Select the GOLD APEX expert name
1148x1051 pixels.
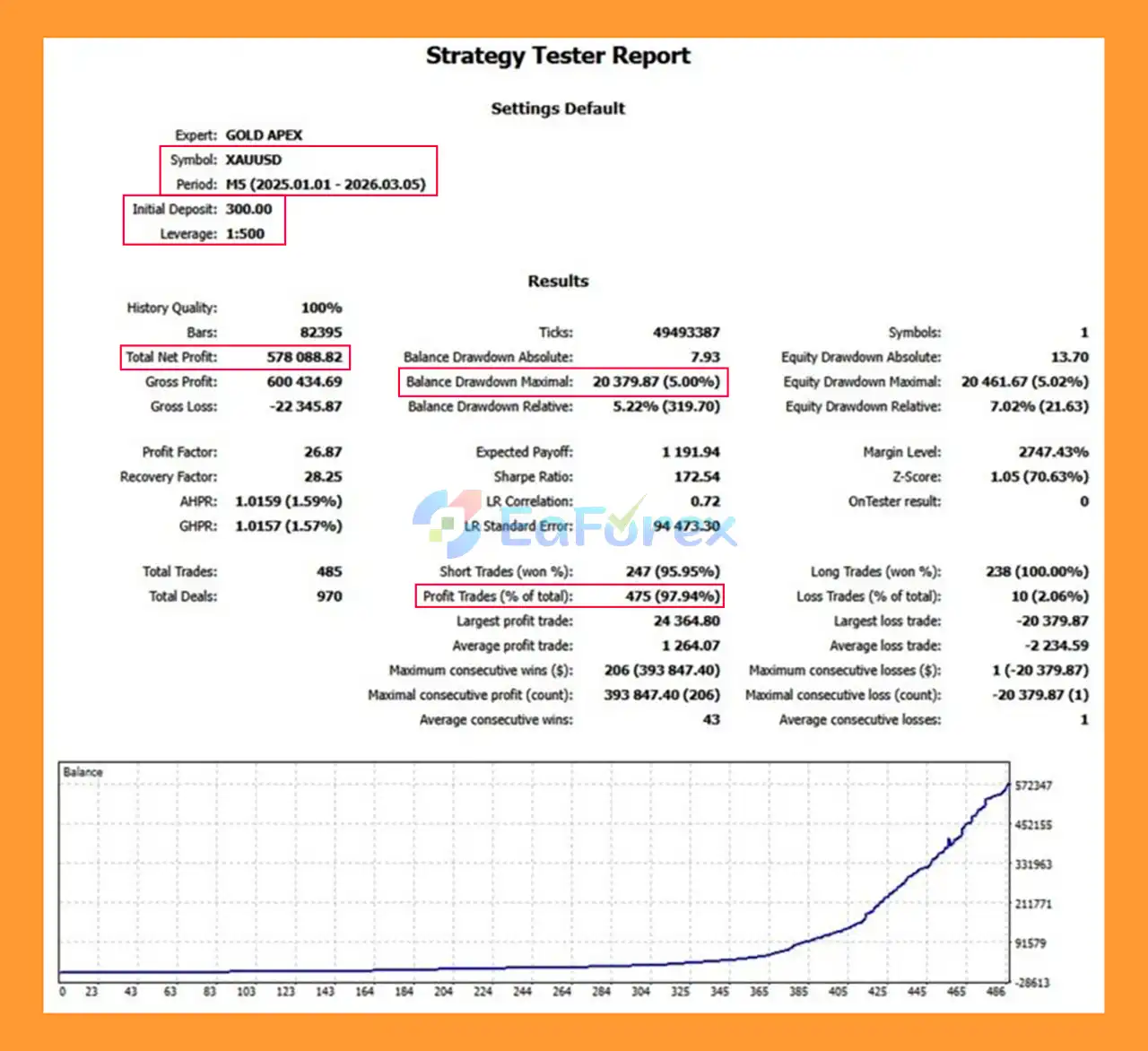264,135
